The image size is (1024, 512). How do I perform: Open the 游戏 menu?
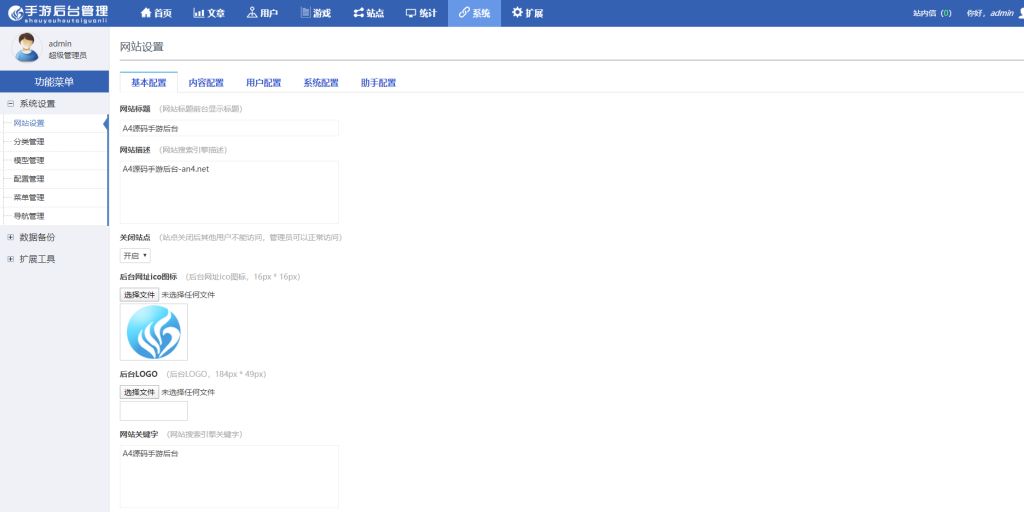pos(315,13)
